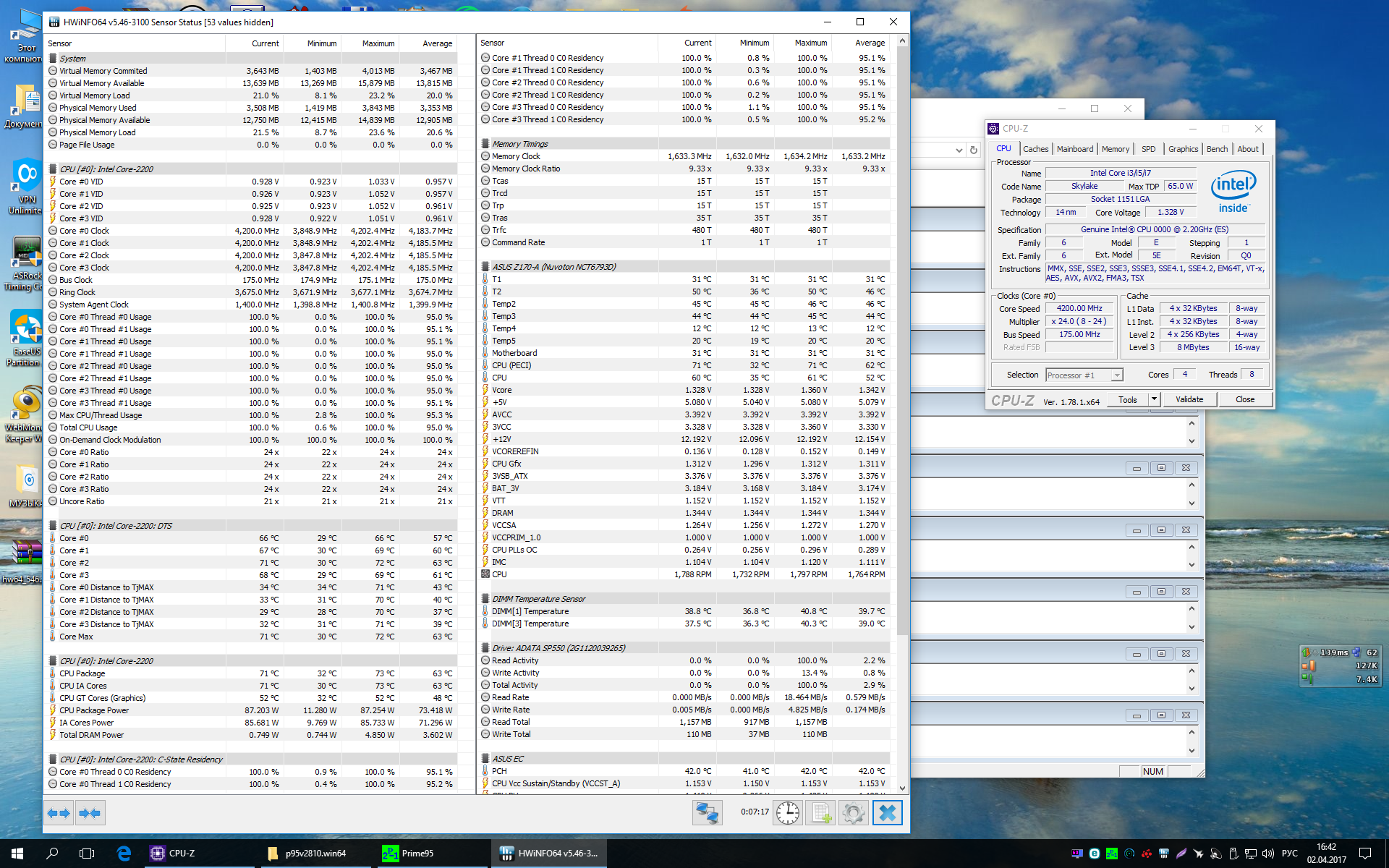Open the SPD tab in CPU-Z
Image resolution: width=1389 pixels, height=868 pixels.
1148,149
